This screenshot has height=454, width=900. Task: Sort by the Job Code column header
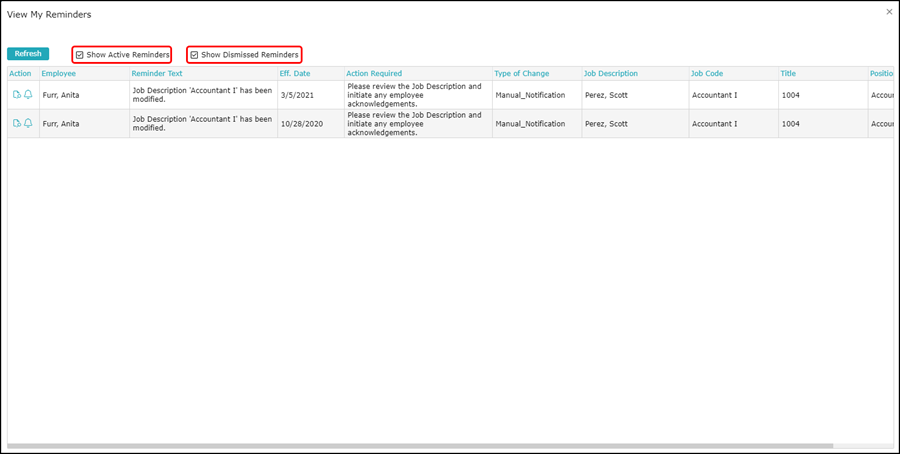click(x=707, y=74)
